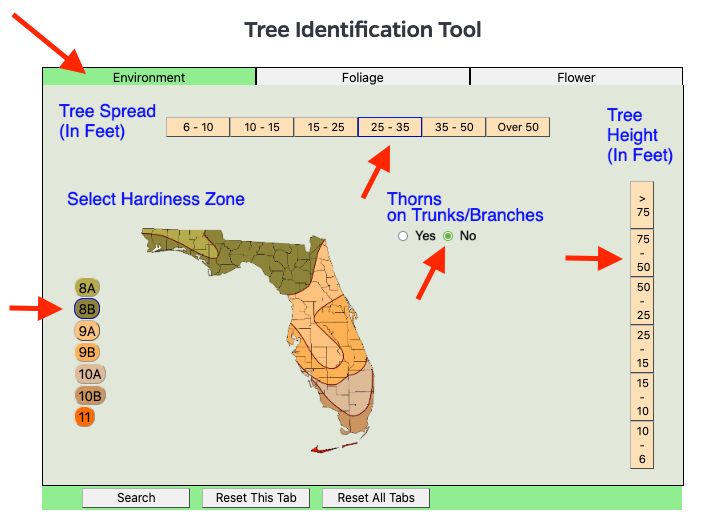Set tree spread to 6 - 10 feet
This screenshot has width=727, height=528.
click(198, 127)
